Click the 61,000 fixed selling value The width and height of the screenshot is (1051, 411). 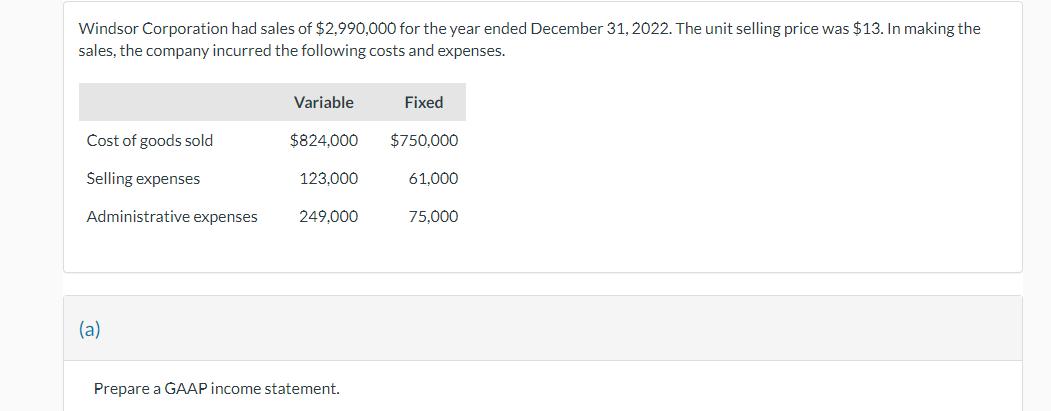pos(434,179)
